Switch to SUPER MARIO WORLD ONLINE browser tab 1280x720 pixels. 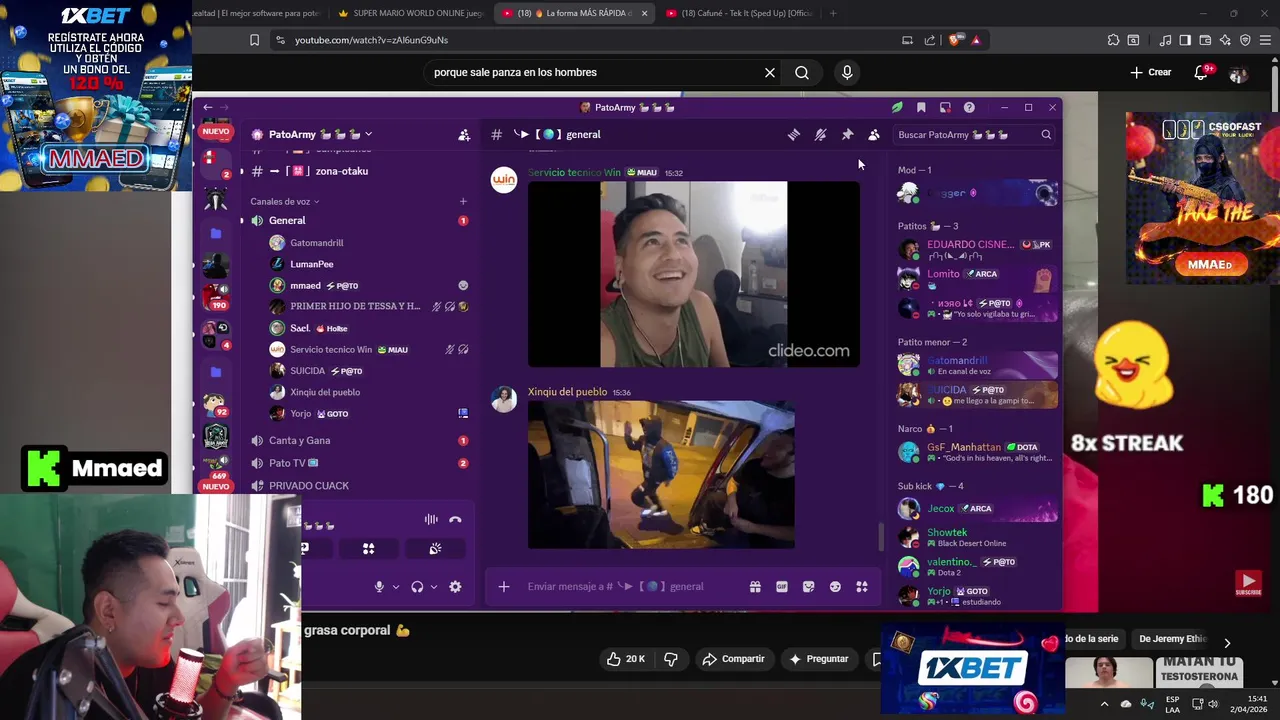click(410, 13)
